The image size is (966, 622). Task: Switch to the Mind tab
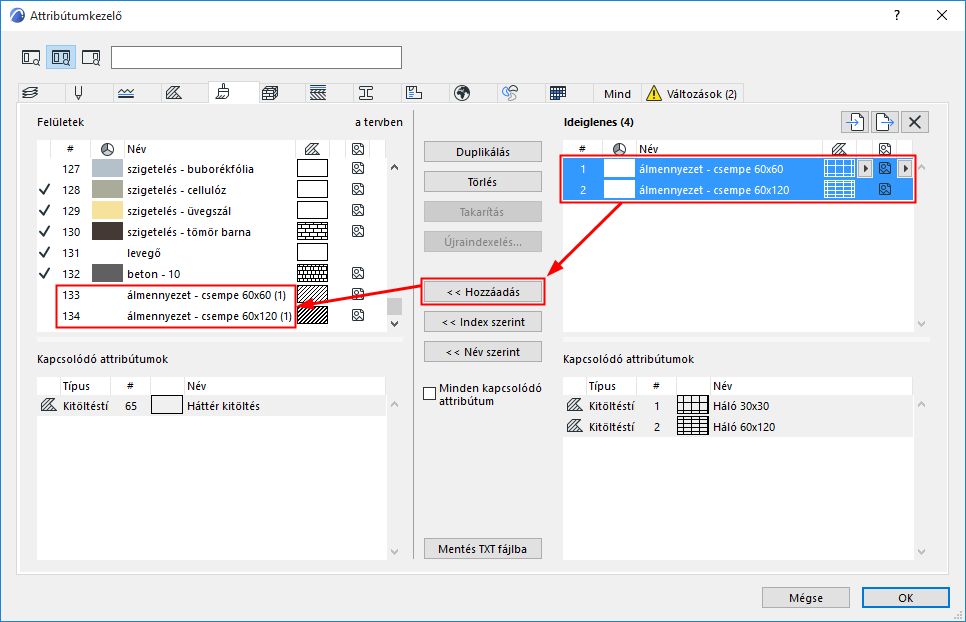point(617,94)
